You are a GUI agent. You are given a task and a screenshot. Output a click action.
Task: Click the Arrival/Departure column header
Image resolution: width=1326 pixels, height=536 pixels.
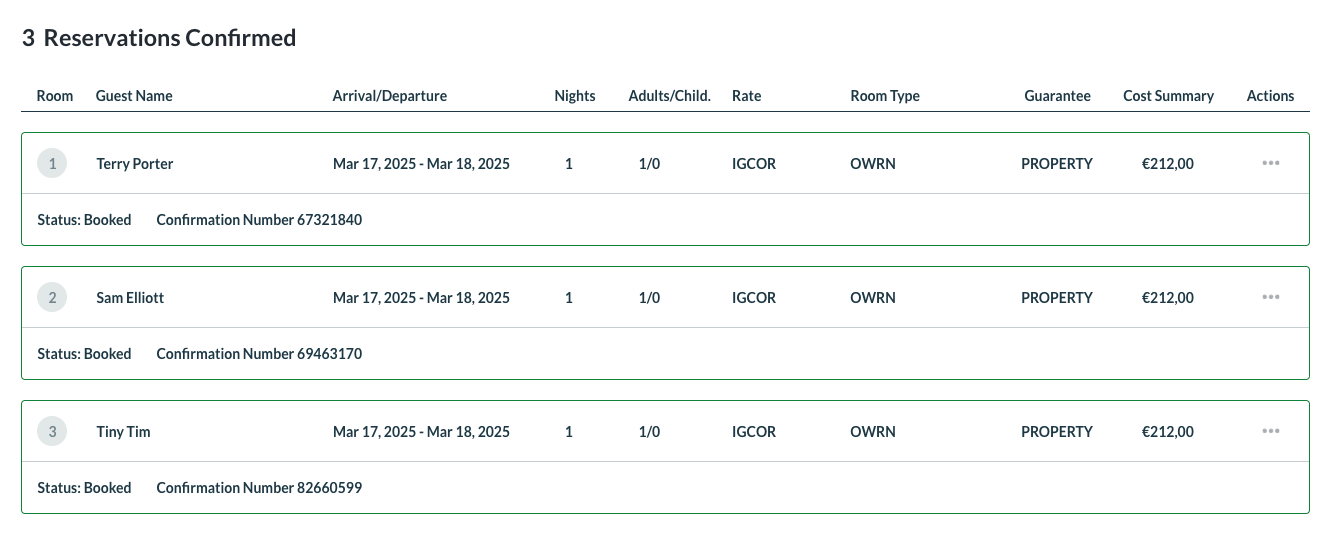(389, 96)
